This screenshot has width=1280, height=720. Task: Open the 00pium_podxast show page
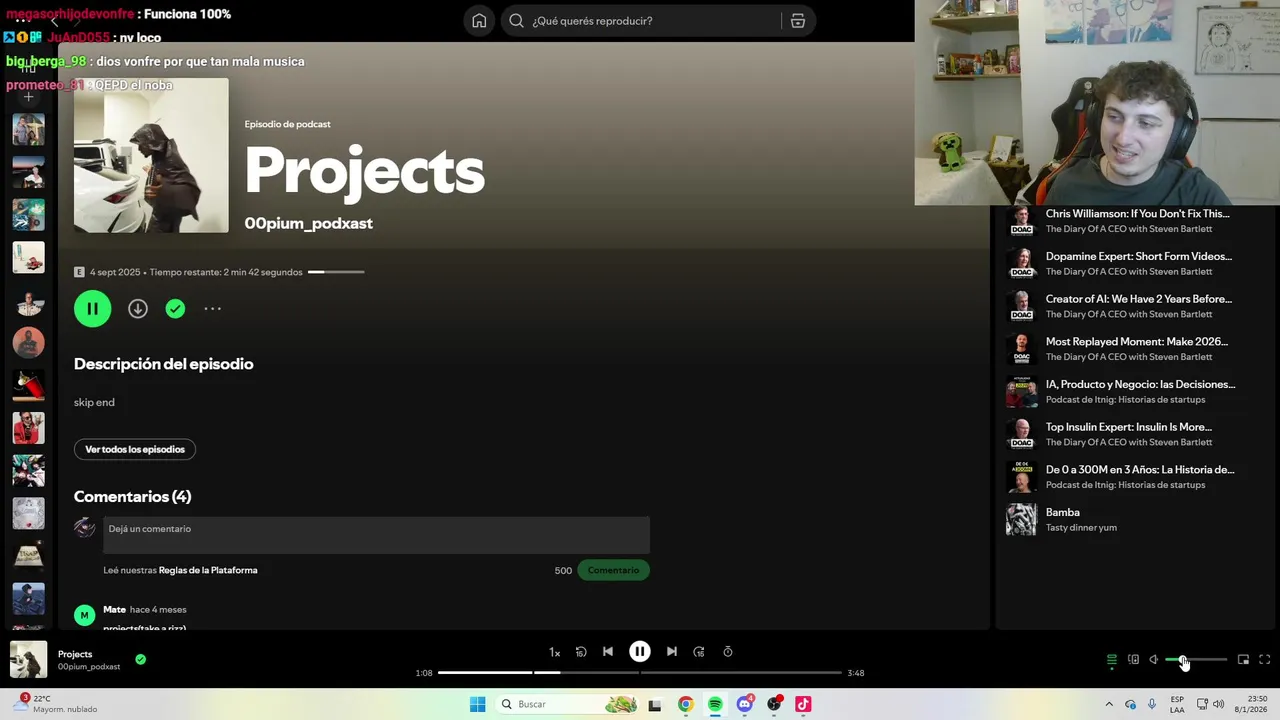(308, 223)
